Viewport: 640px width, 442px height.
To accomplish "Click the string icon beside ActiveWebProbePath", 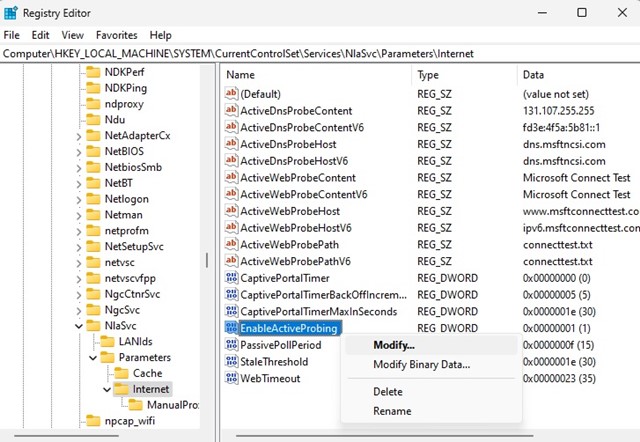I will 231,244.
